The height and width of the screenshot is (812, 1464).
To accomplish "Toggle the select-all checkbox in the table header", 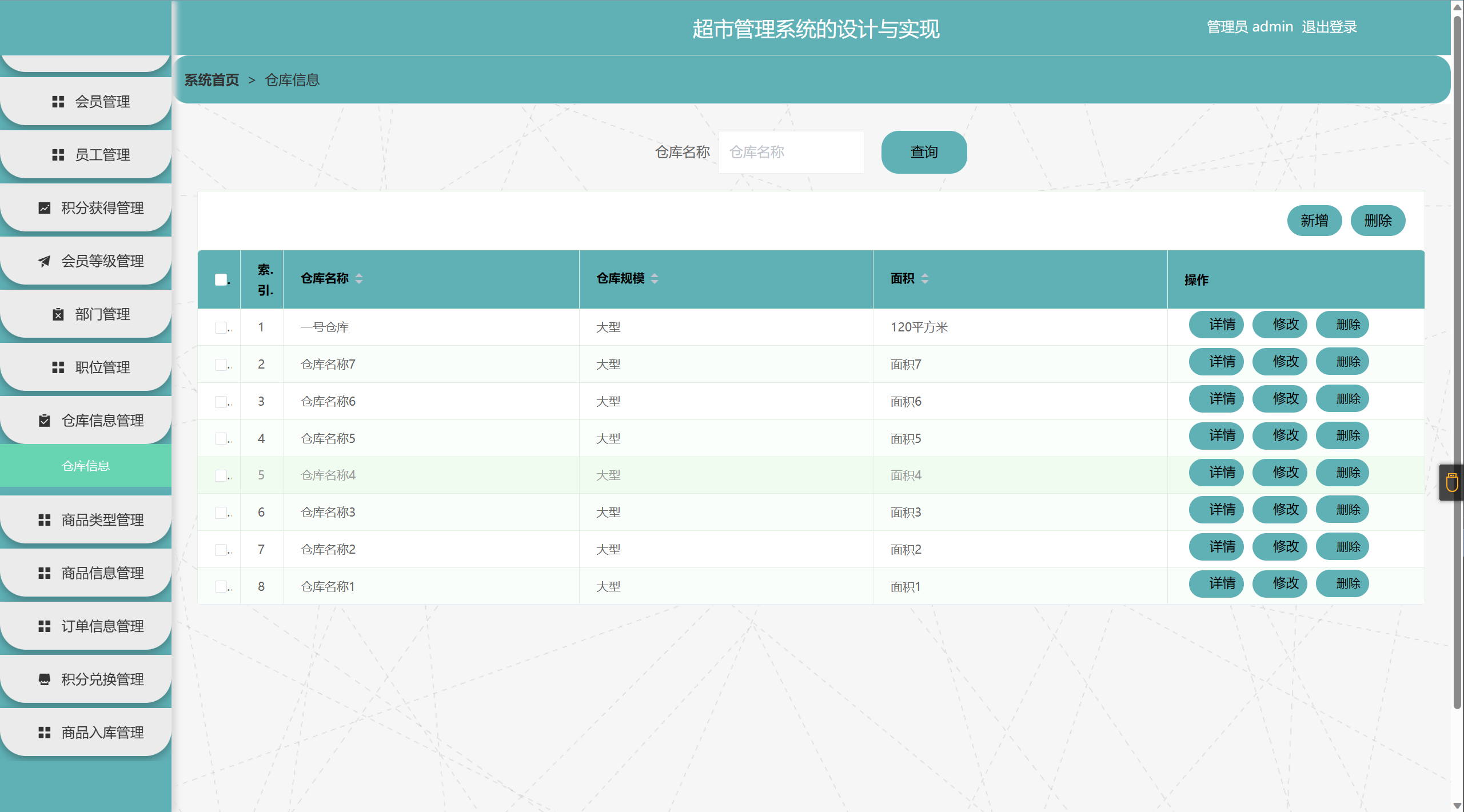I will point(221,279).
